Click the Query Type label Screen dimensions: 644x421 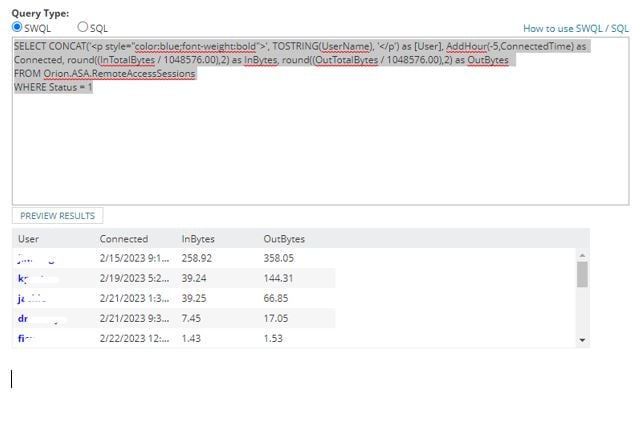point(40,13)
